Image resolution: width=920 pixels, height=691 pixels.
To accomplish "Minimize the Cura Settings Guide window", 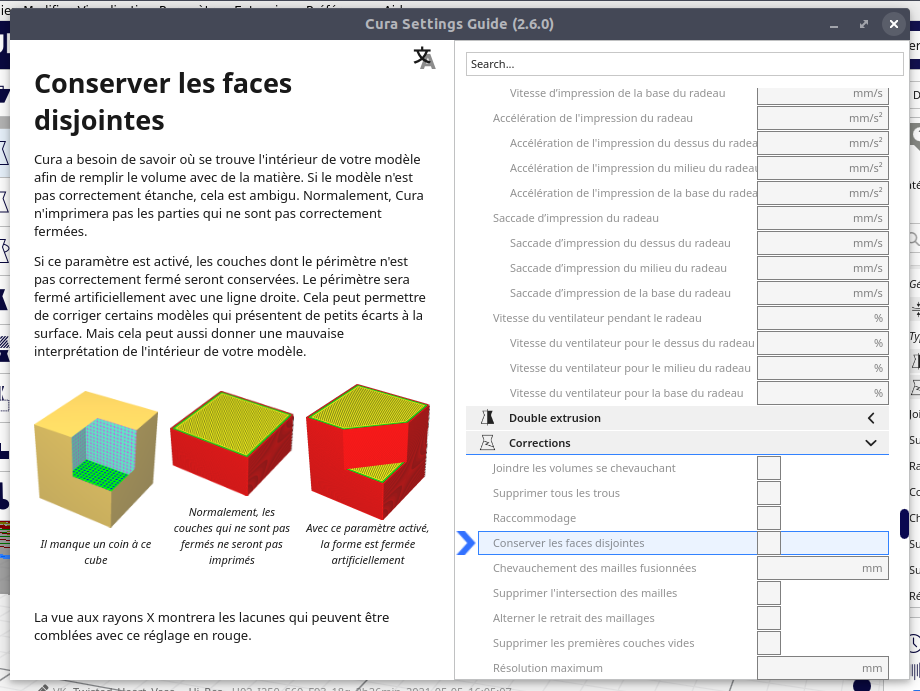I will point(834,24).
